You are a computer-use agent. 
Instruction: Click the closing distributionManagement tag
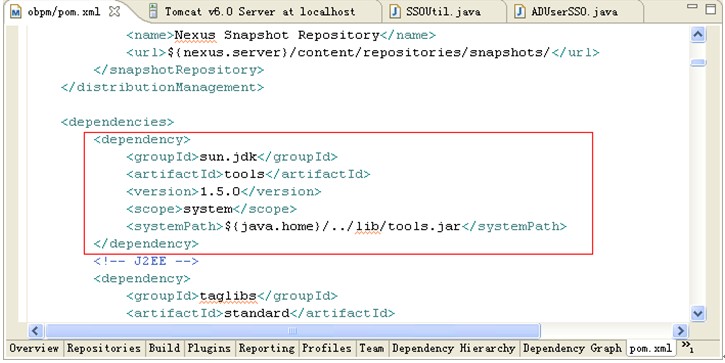coord(162,87)
